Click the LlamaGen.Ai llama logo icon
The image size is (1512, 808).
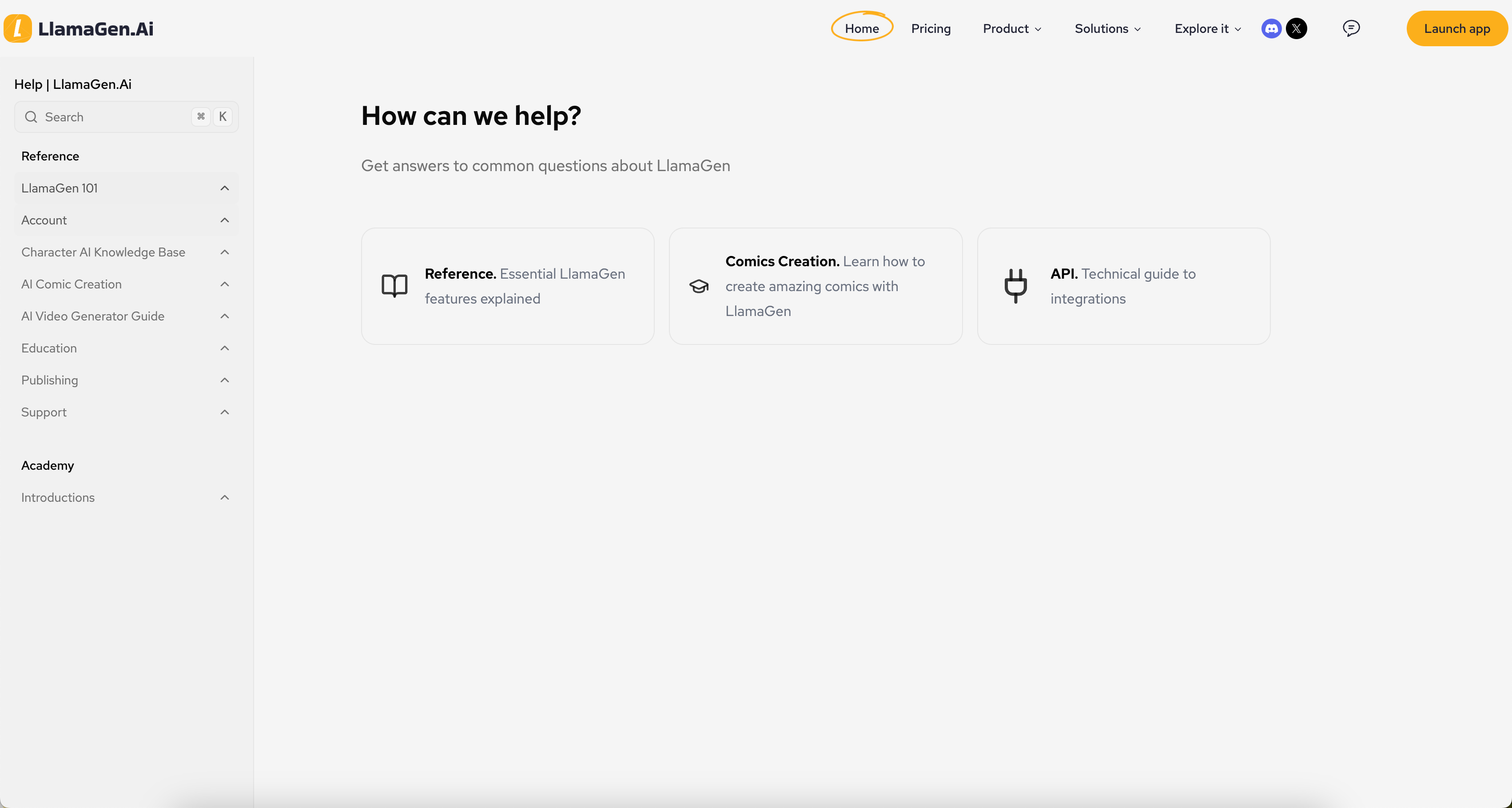tap(18, 28)
